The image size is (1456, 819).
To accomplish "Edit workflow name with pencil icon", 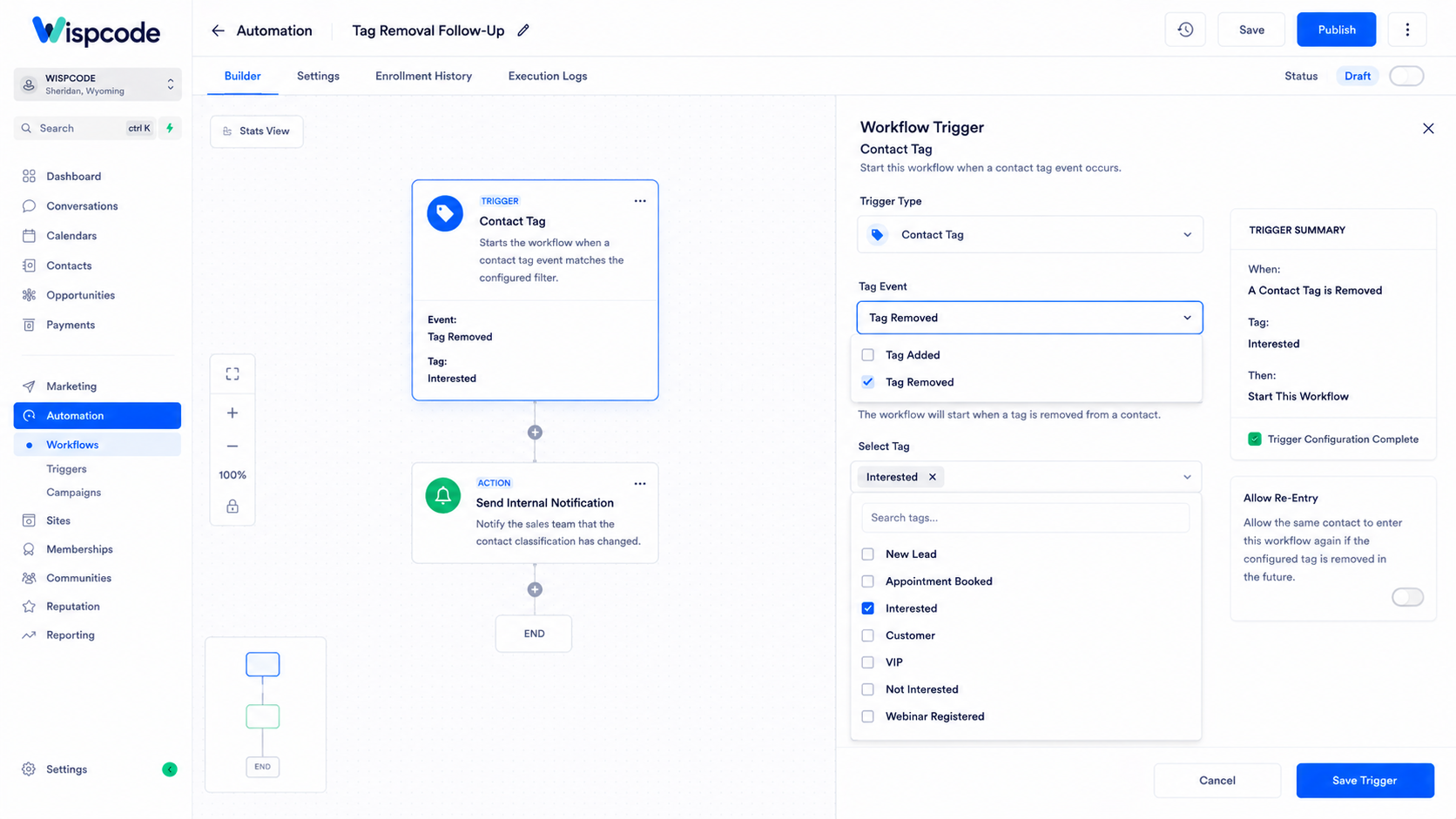I will 523,30.
